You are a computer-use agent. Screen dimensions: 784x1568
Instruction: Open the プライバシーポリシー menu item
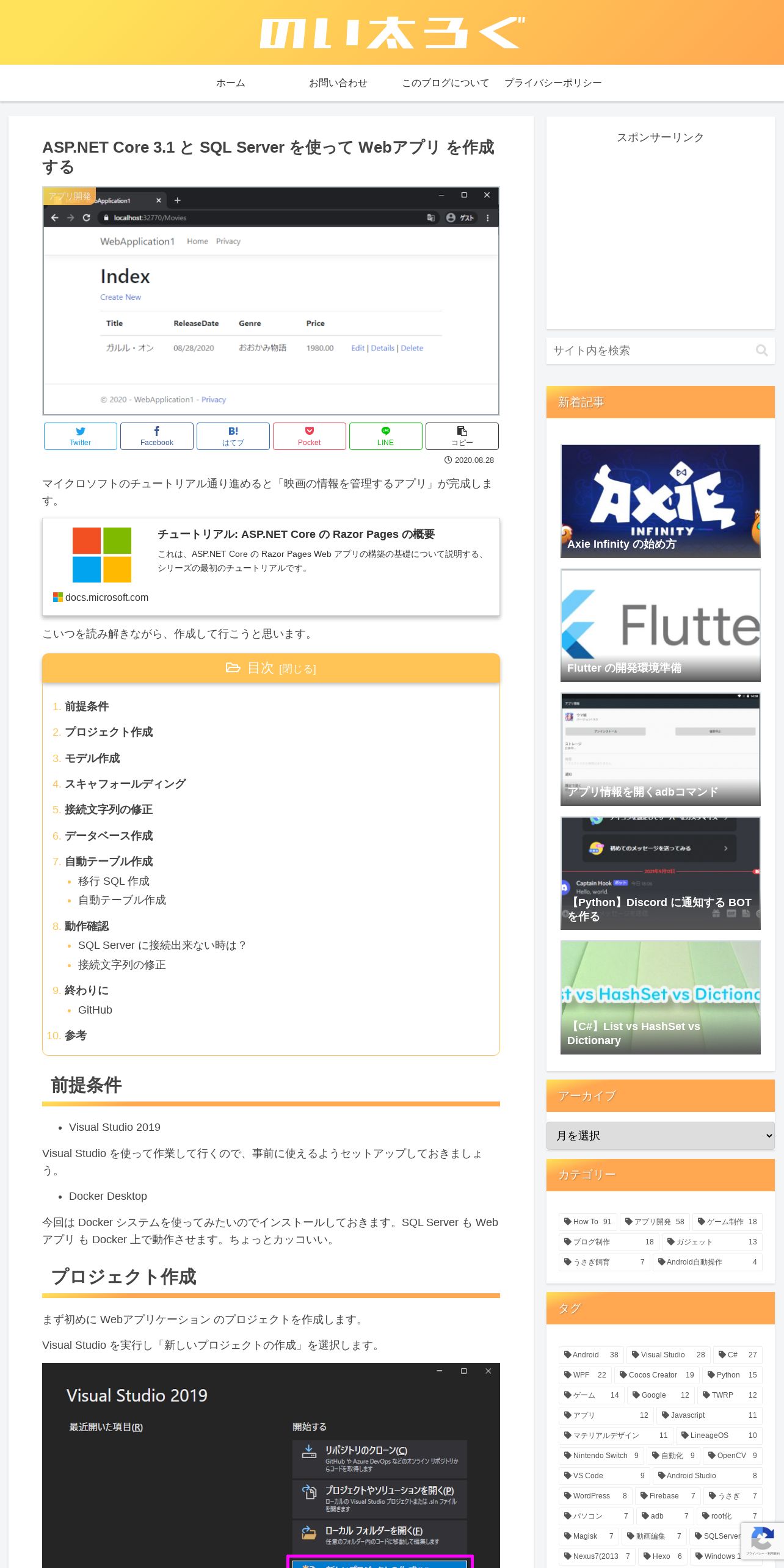(x=553, y=83)
